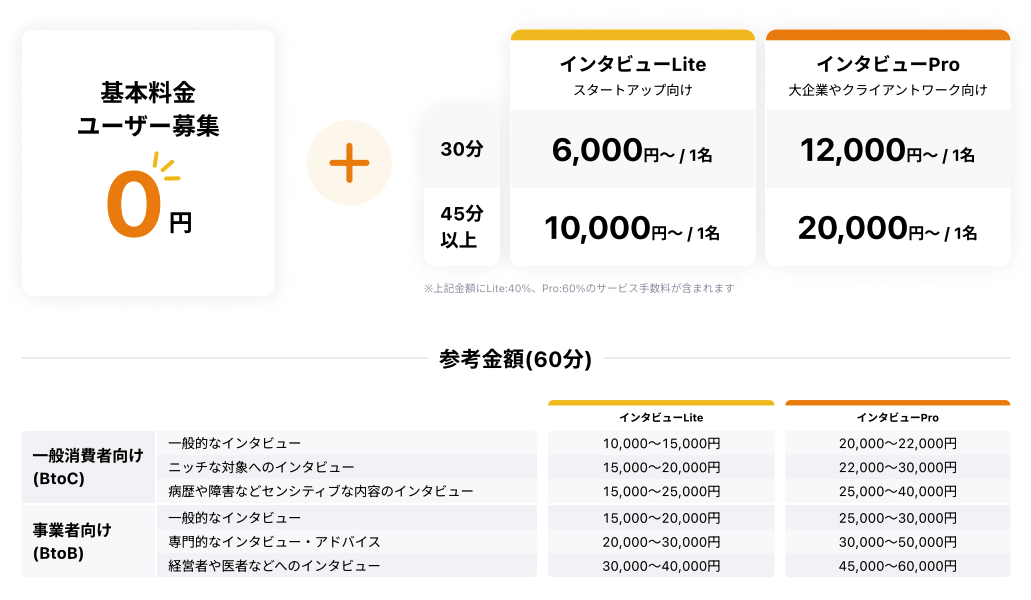1031x600 pixels.
Task: Click the Lite 6,000円 price cell
Action: point(632,150)
